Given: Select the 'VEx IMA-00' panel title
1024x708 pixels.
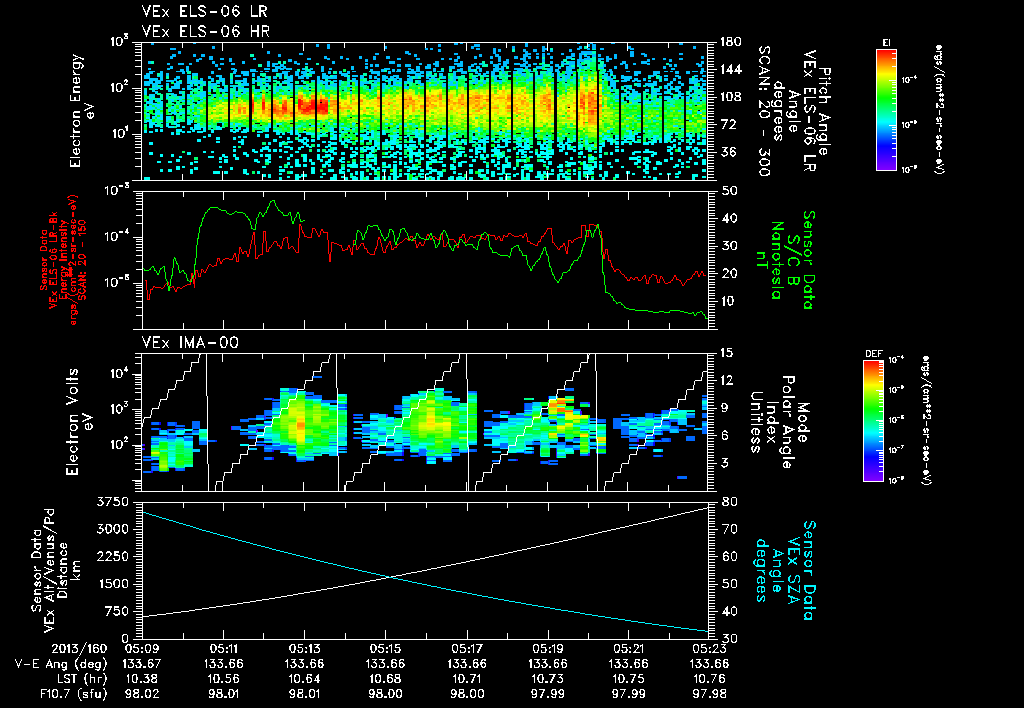Looking at the screenshot, I should click(x=190, y=342).
